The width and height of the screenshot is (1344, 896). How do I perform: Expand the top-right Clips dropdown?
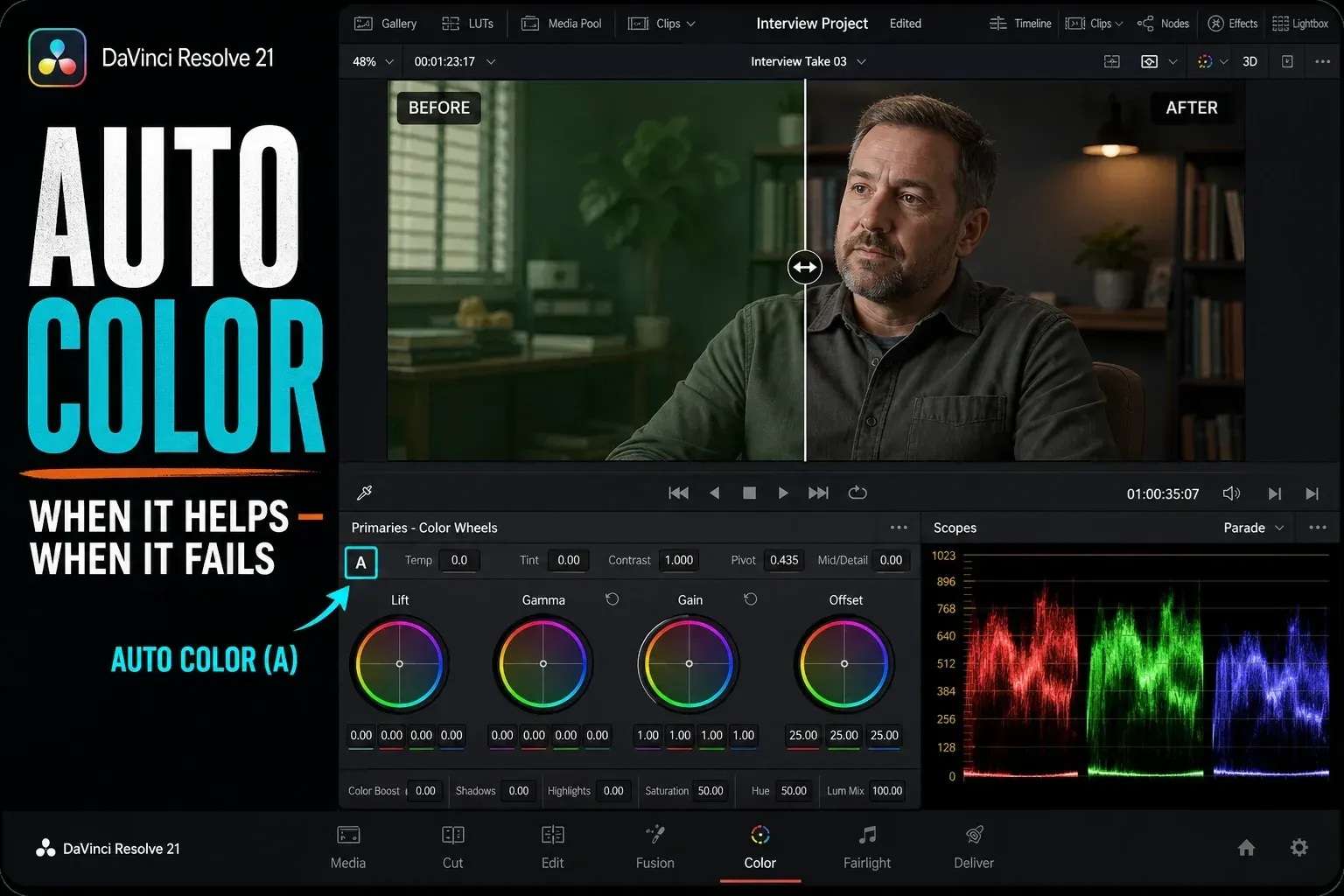pyautogui.click(x=1094, y=24)
